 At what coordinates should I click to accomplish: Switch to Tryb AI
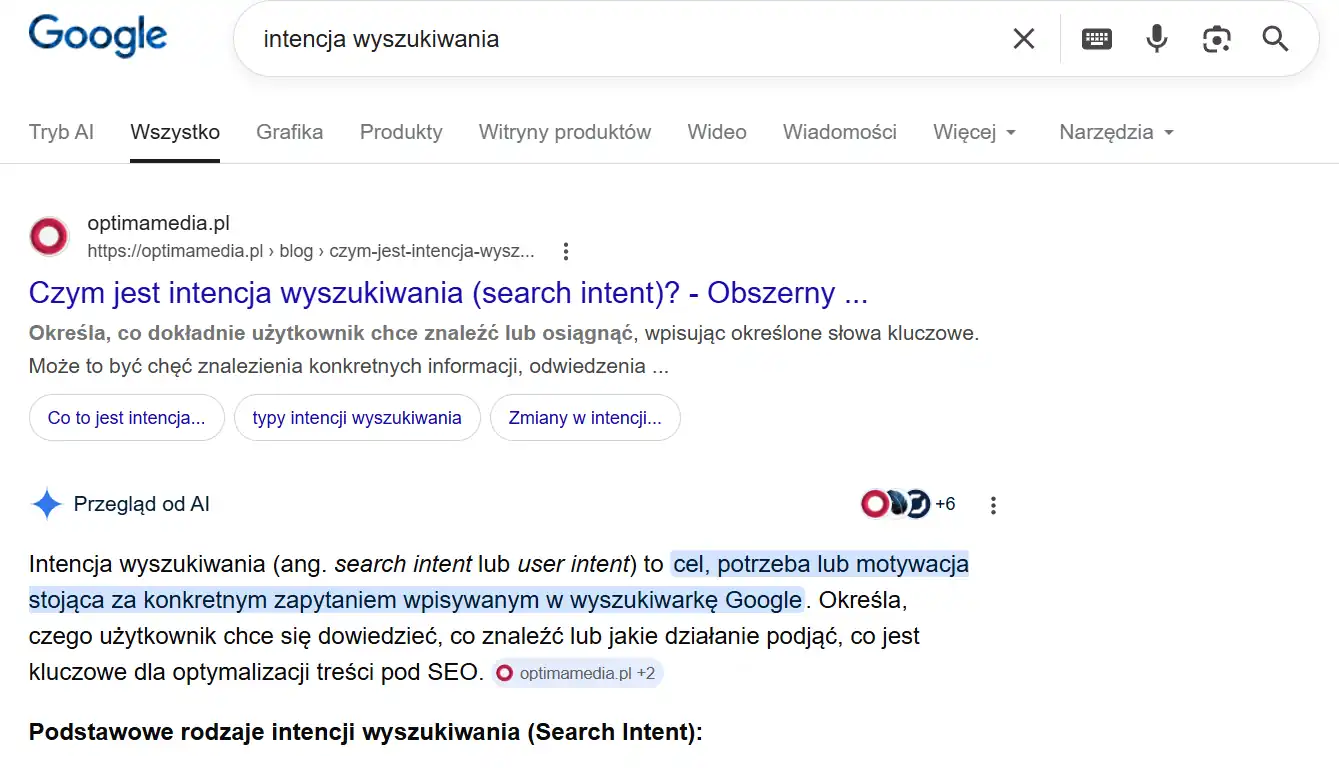pos(61,131)
